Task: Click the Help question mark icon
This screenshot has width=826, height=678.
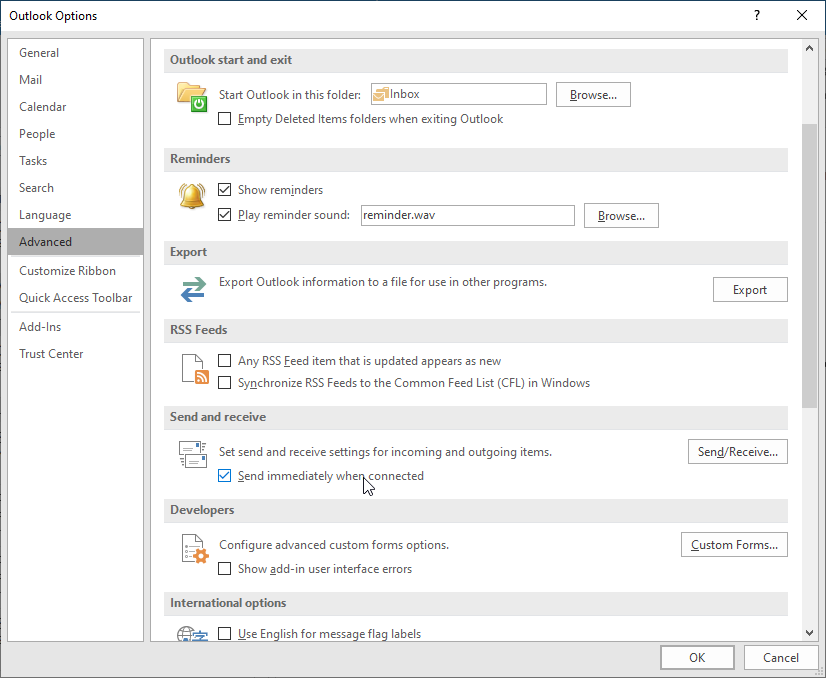Action: click(x=756, y=15)
